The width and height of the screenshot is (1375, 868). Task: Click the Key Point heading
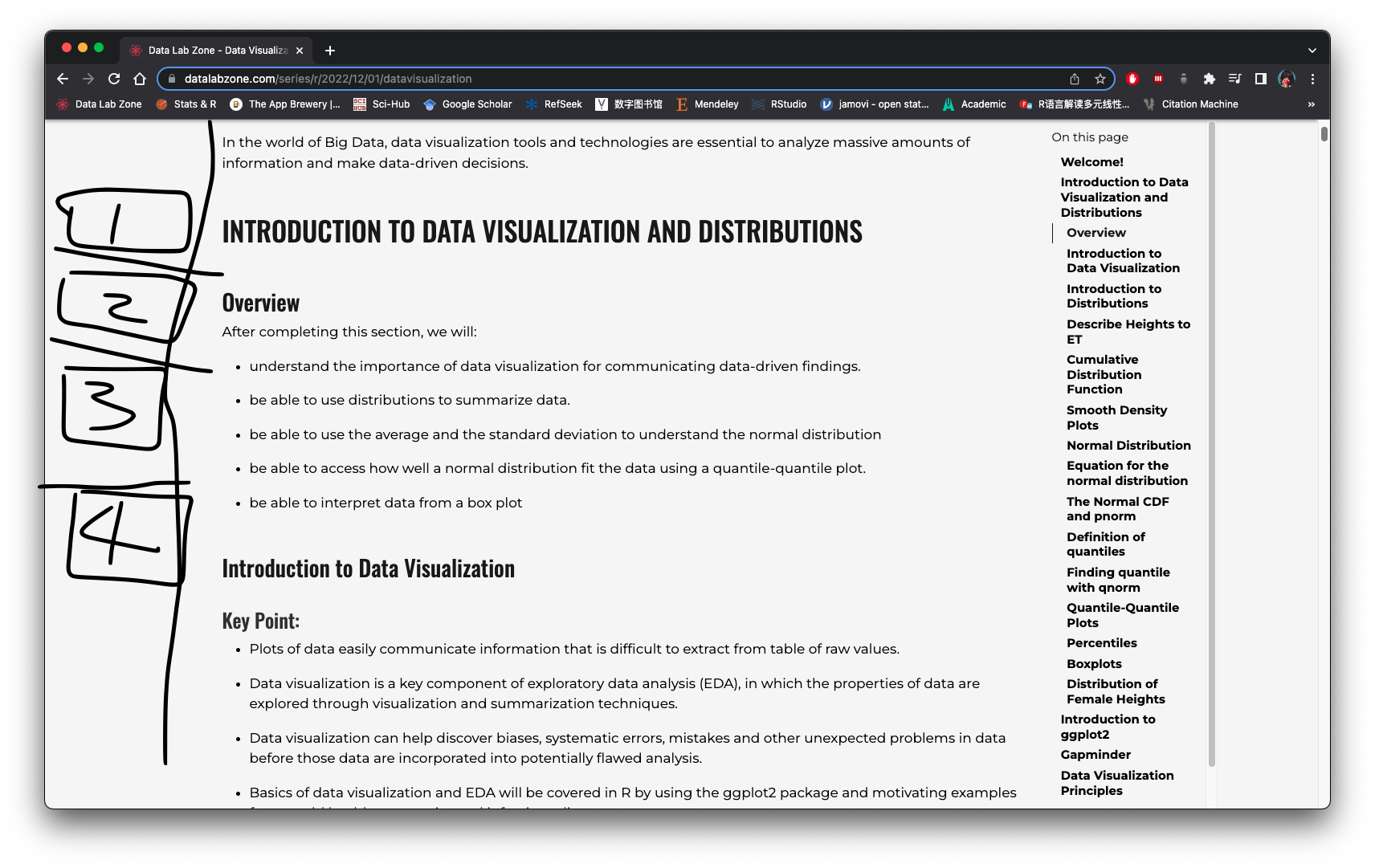pyautogui.click(x=260, y=621)
